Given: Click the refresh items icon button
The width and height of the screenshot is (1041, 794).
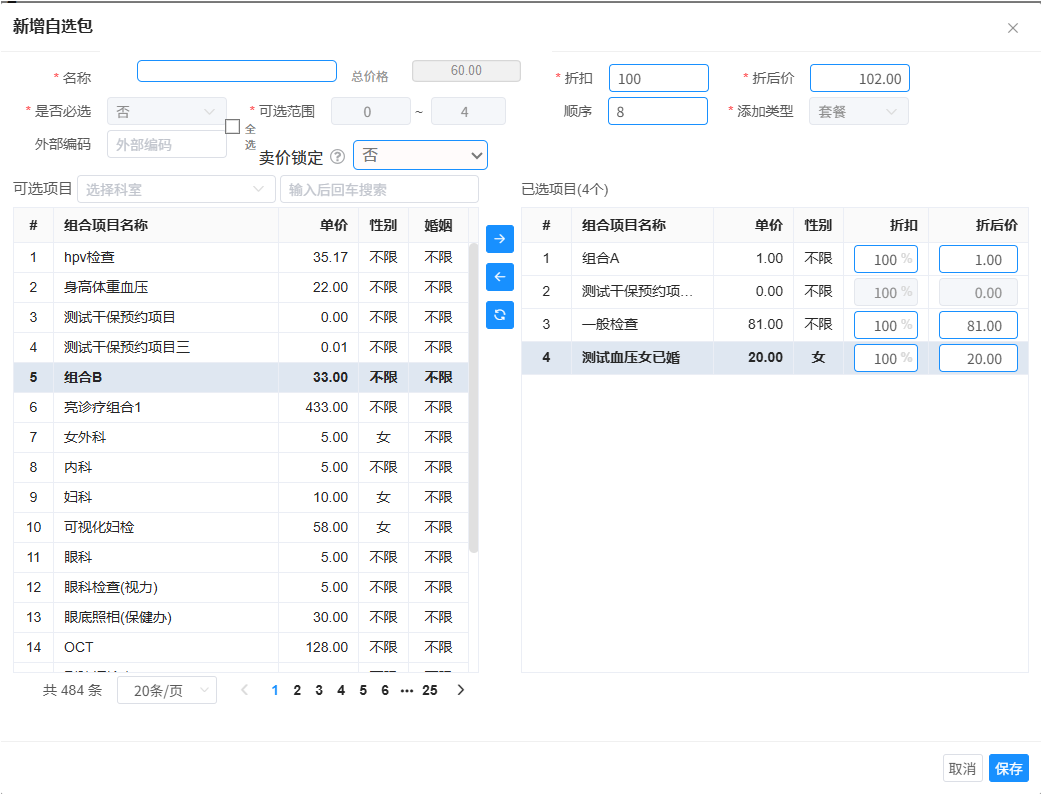Looking at the screenshot, I should pyautogui.click(x=499, y=315).
